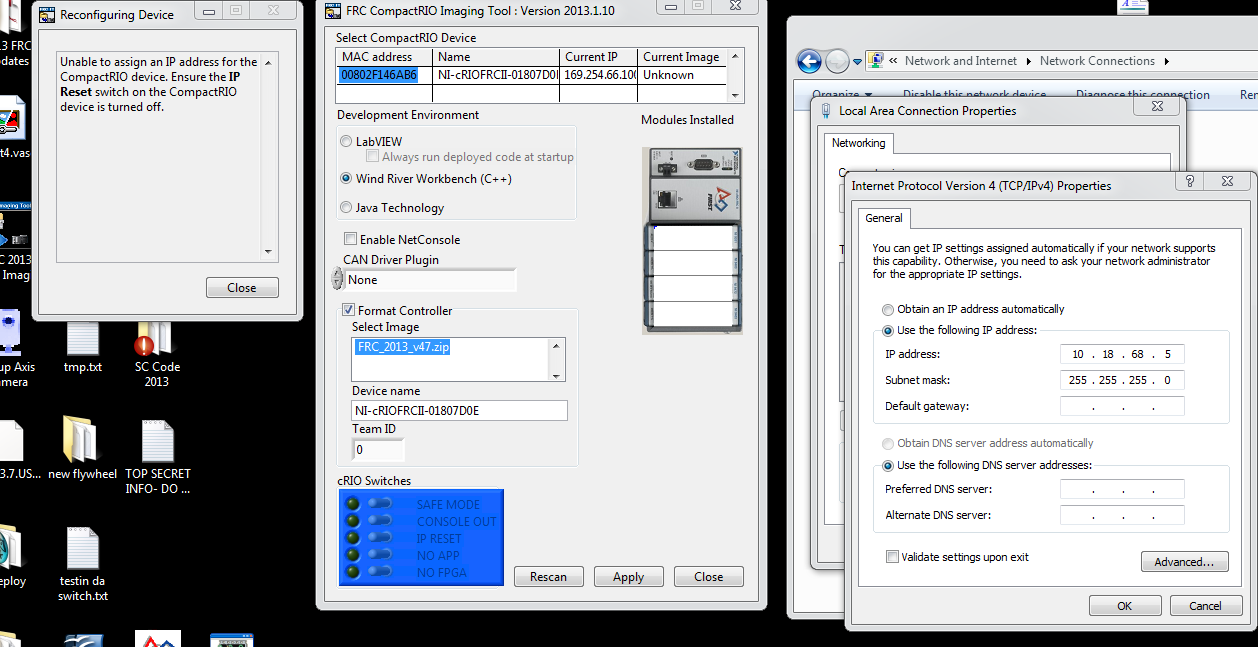Toggle the NO APP cRIO switch
The height and width of the screenshot is (647, 1258).
379,555
